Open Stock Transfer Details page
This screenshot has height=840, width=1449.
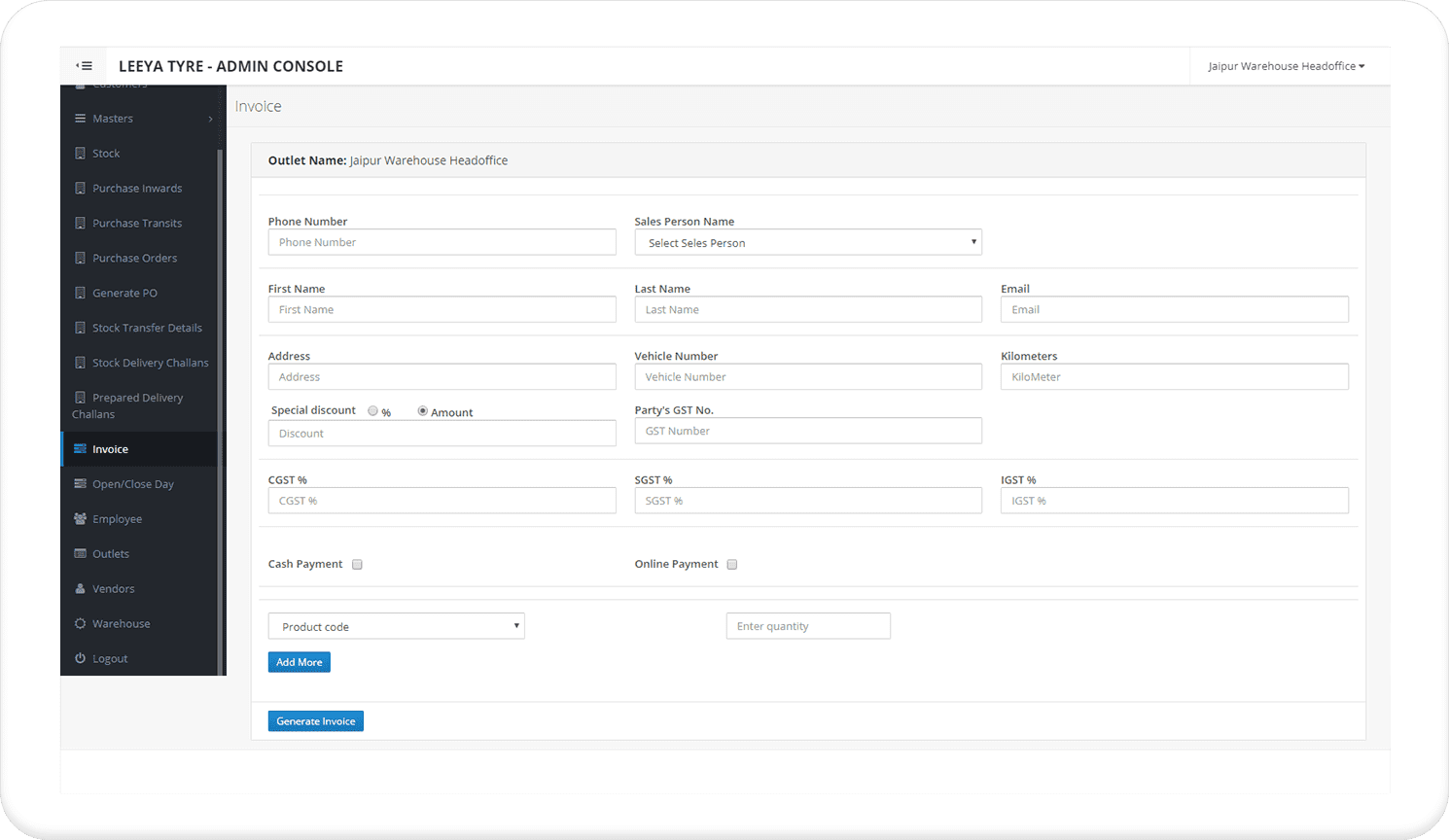147,329
